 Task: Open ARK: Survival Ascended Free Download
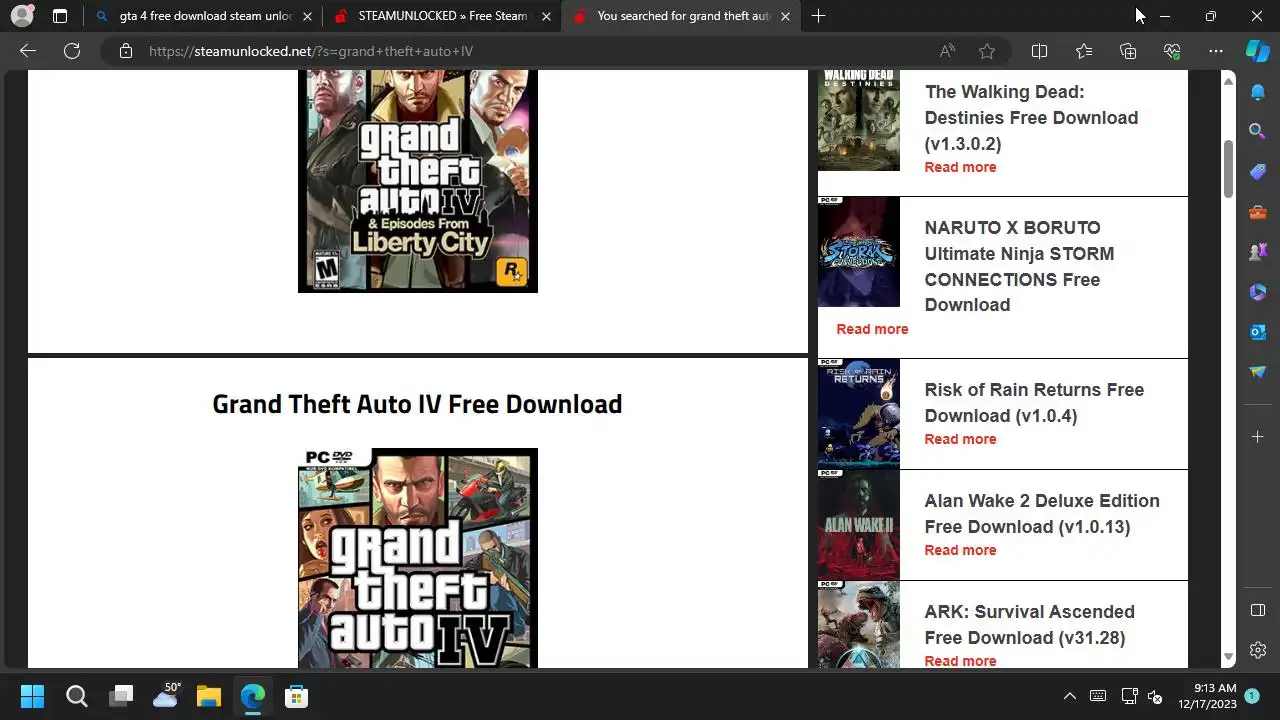point(1029,624)
